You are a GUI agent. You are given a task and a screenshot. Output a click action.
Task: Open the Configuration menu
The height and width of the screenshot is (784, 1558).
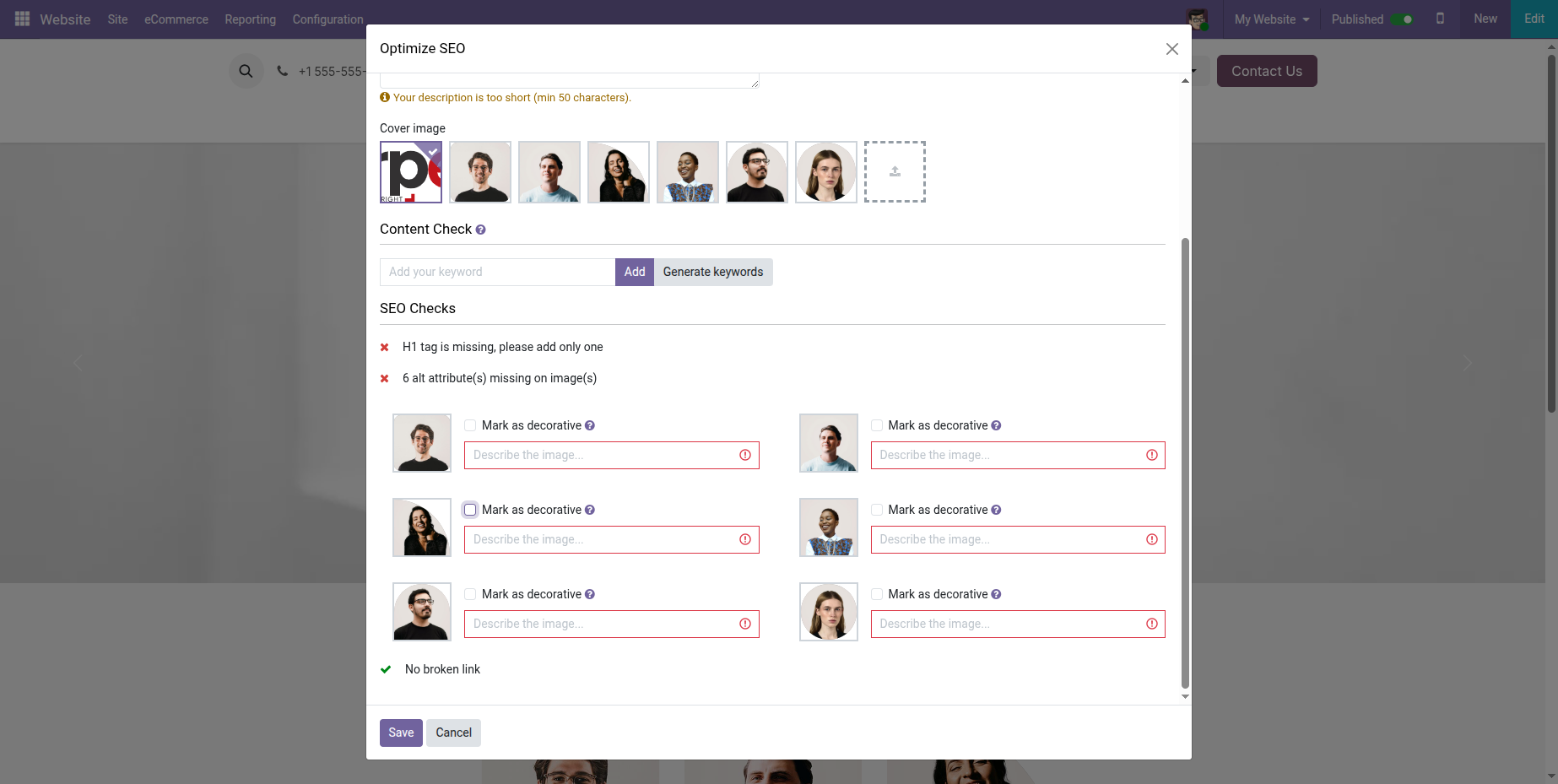[x=327, y=19]
